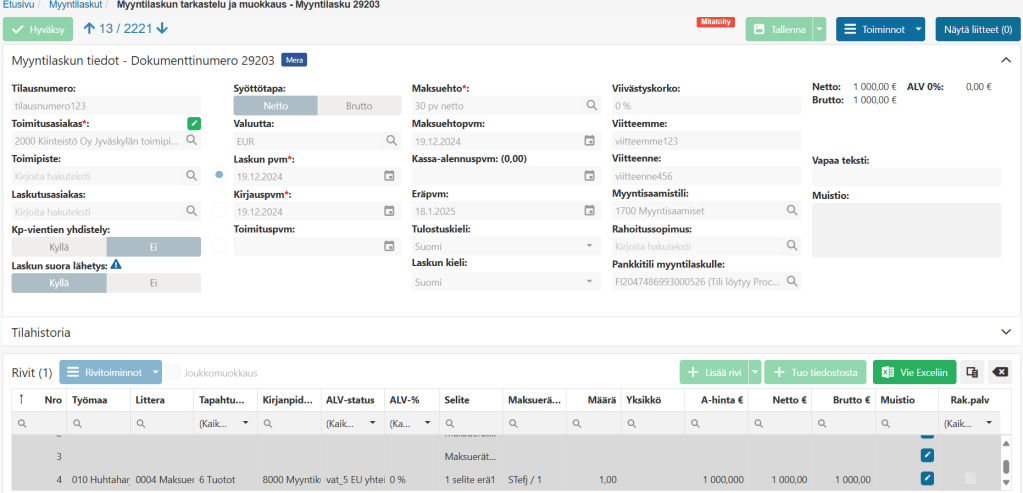Set Kp-vientien yhdistely to Kyllä
Screen dimensions: 1023x493
[x=59, y=247]
